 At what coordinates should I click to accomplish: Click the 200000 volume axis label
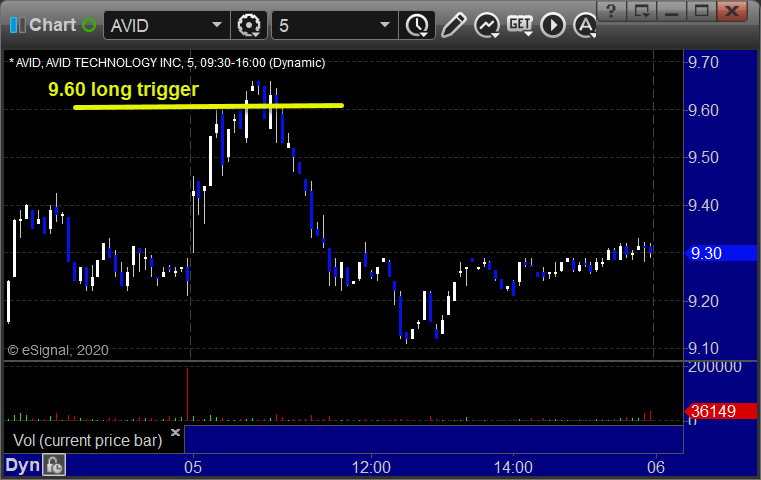714,366
